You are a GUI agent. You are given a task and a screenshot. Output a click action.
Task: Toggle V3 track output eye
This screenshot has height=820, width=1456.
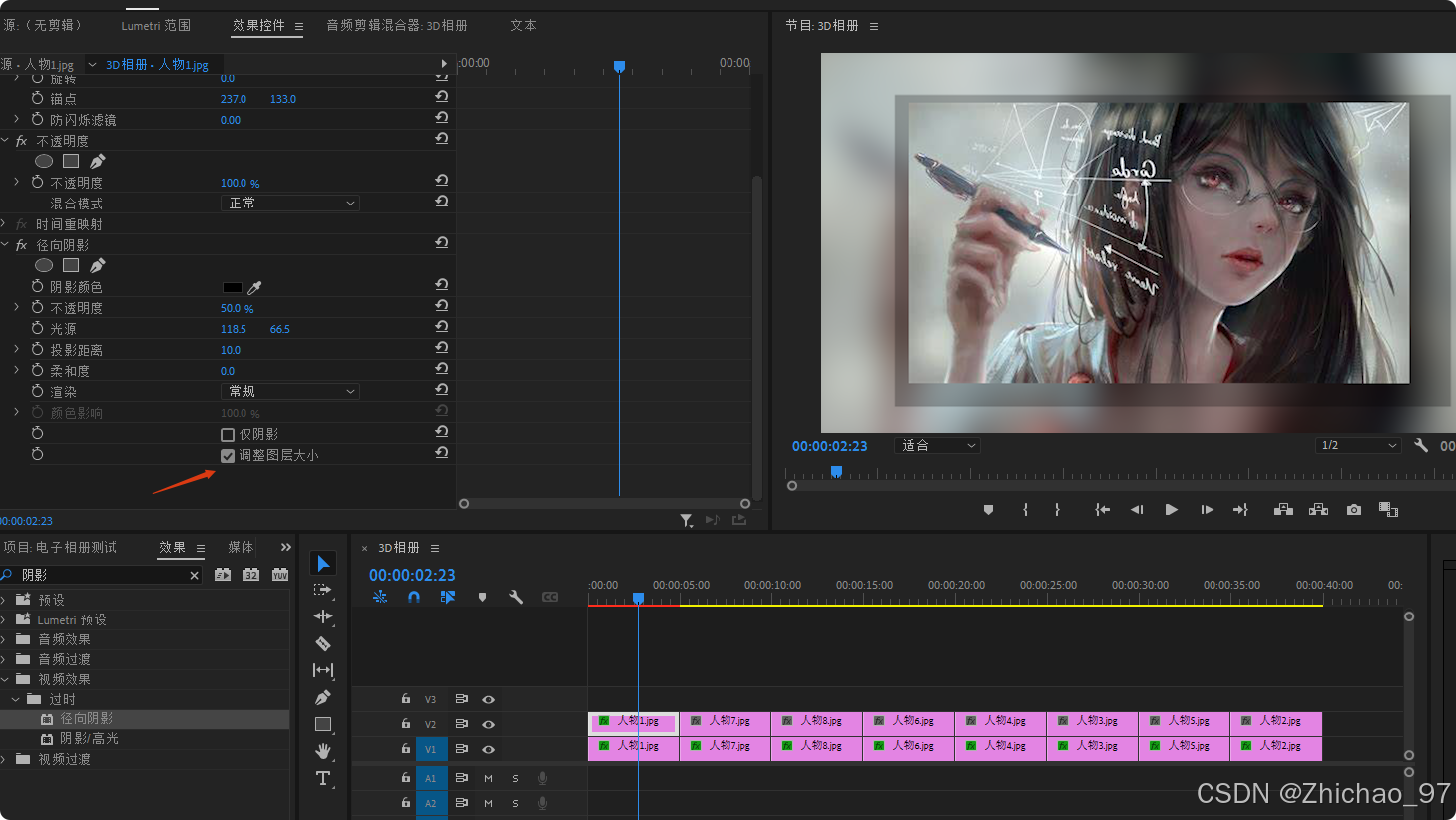pyautogui.click(x=488, y=699)
